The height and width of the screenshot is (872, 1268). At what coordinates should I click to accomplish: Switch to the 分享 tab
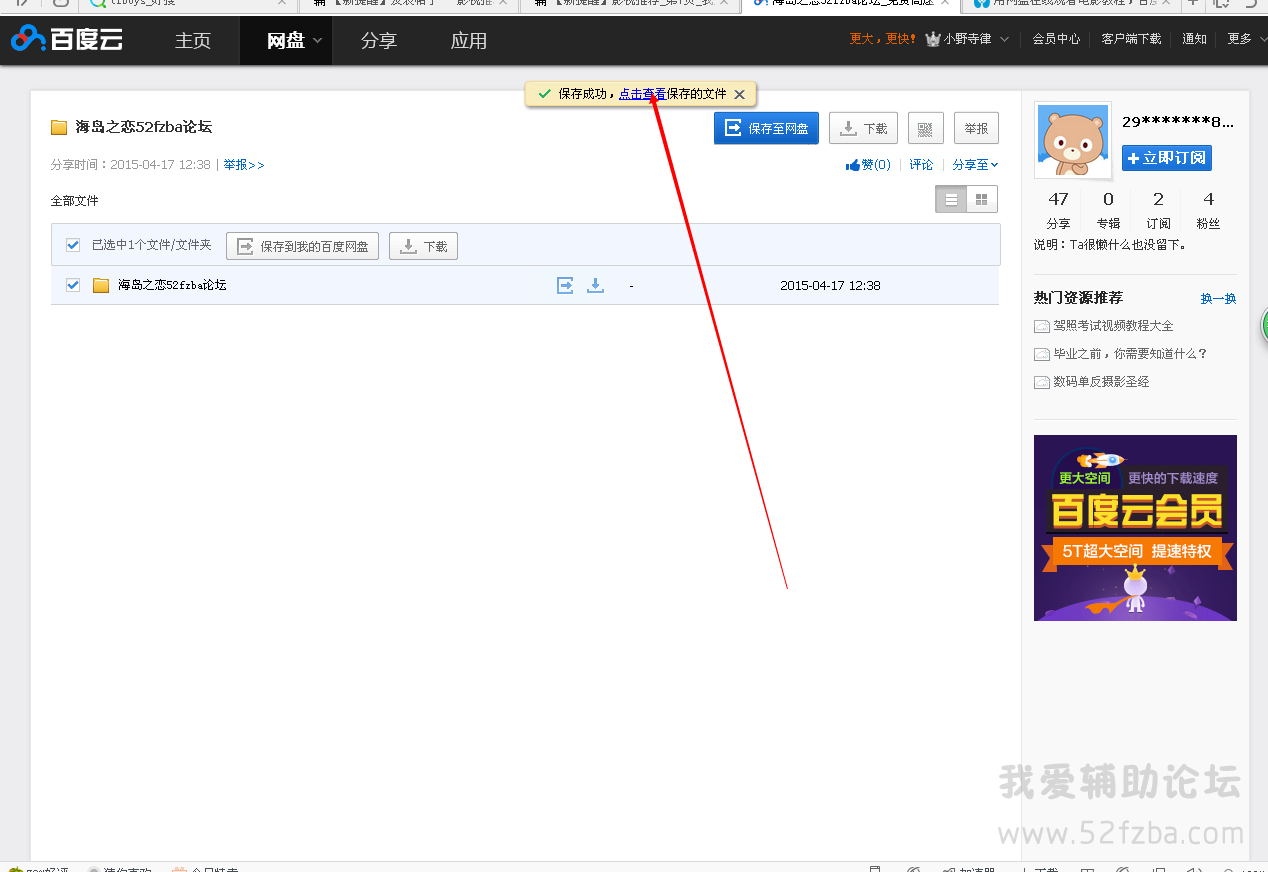click(x=378, y=41)
